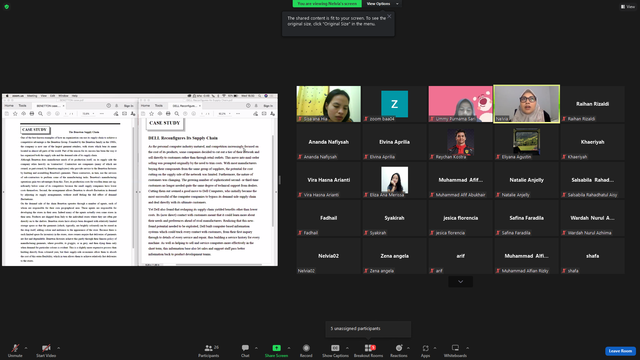This screenshot has height=360, width=640.
Task: Toggle Show Captions
Action: pos(335,350)
